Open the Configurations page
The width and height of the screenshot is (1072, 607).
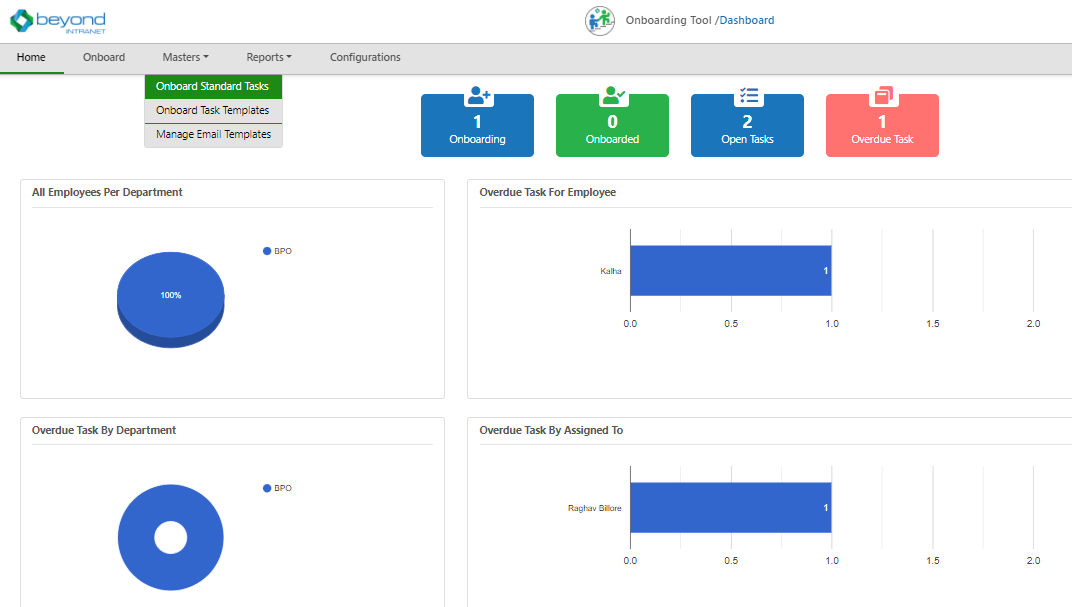coord(365,57)
